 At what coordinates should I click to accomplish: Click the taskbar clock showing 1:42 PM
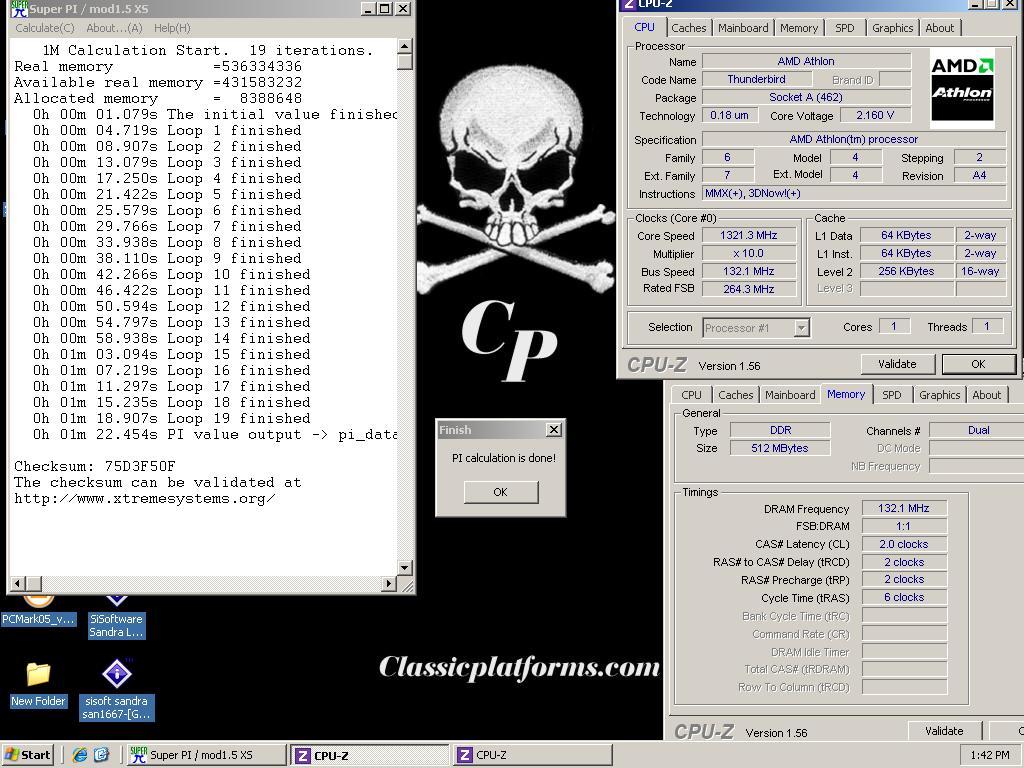989,755
